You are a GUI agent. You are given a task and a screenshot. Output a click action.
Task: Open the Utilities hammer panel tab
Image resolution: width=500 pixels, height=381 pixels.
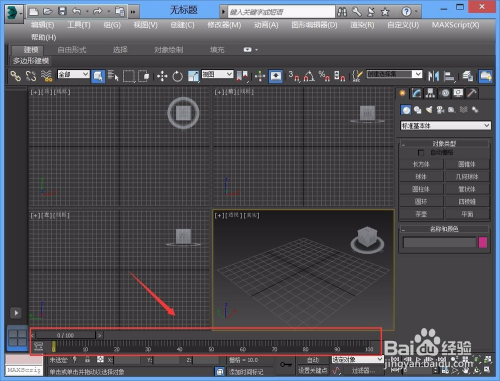472,93
